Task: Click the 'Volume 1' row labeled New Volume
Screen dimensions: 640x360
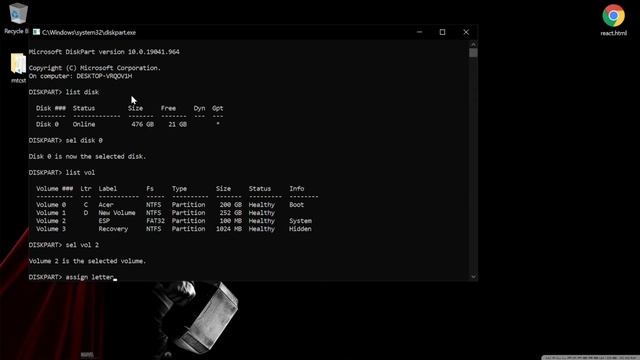Action: 156,213
